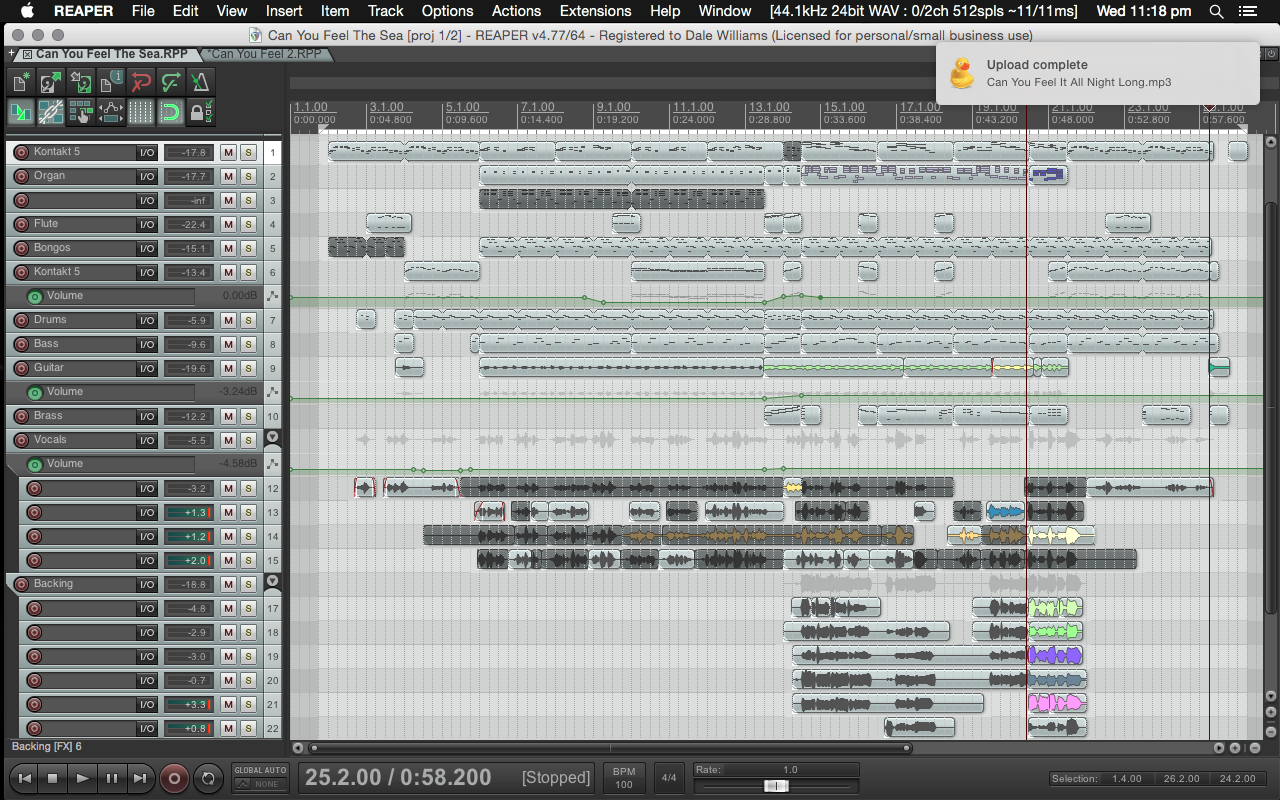Collapse the Vocals folder track arrow
The image size is (1280, 800).
[272, 439]
